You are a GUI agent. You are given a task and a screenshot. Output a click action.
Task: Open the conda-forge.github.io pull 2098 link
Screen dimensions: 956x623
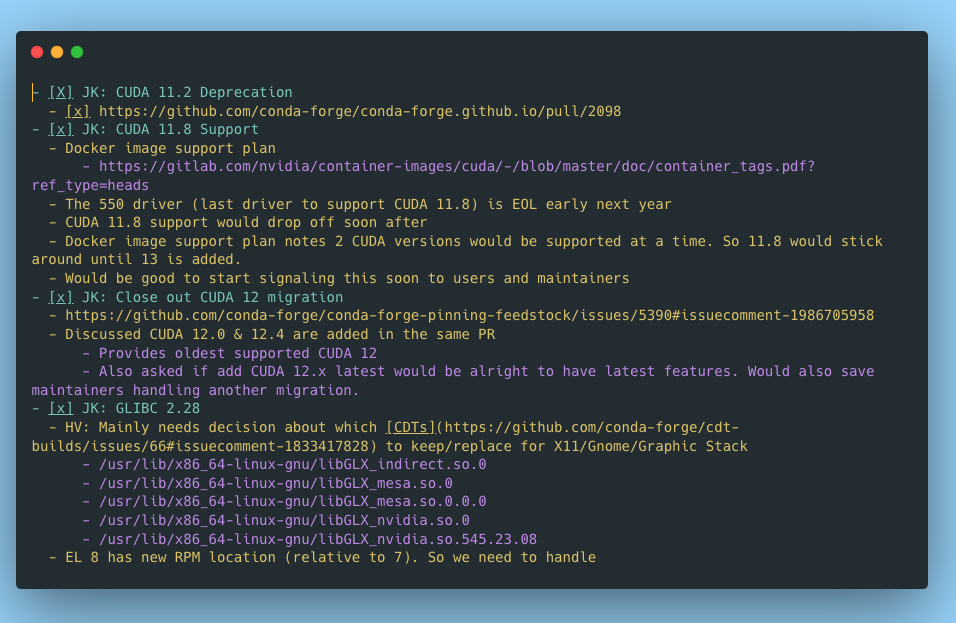(x=360, y=111)
